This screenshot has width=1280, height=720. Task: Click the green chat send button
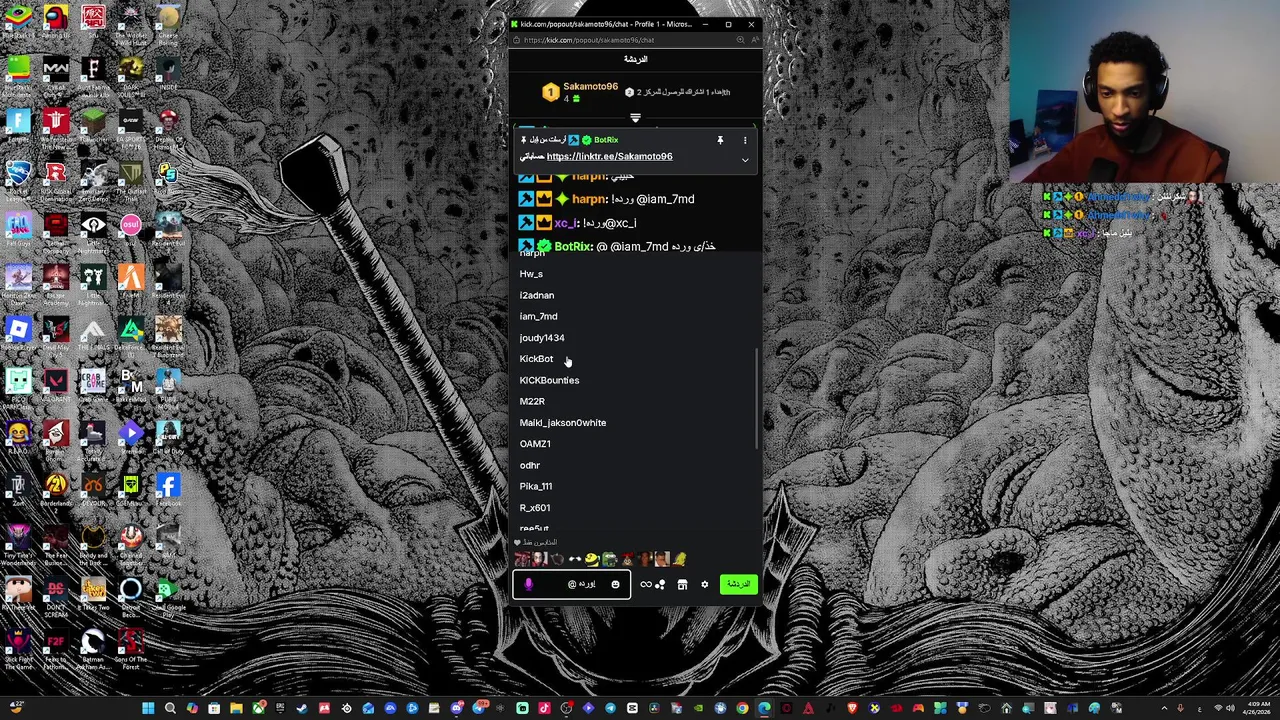point(738,584)
